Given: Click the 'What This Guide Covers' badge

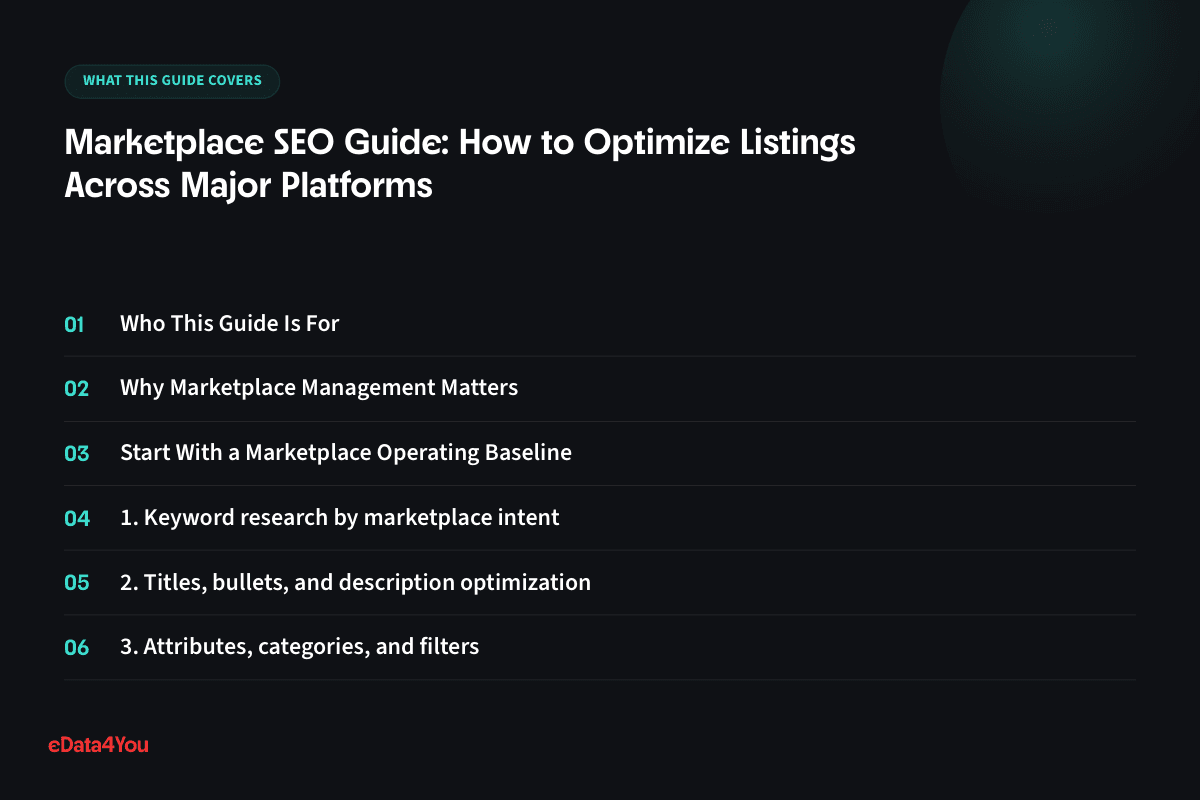Looking at the screenshot, I should coord(172,81).
